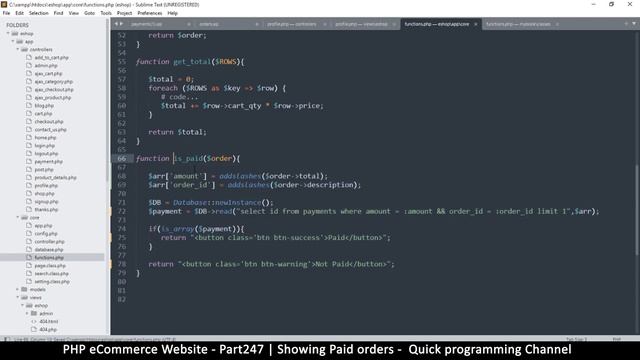Open the View menu
The height and width of the screenshot is (360, 640).
pos(74,13)
